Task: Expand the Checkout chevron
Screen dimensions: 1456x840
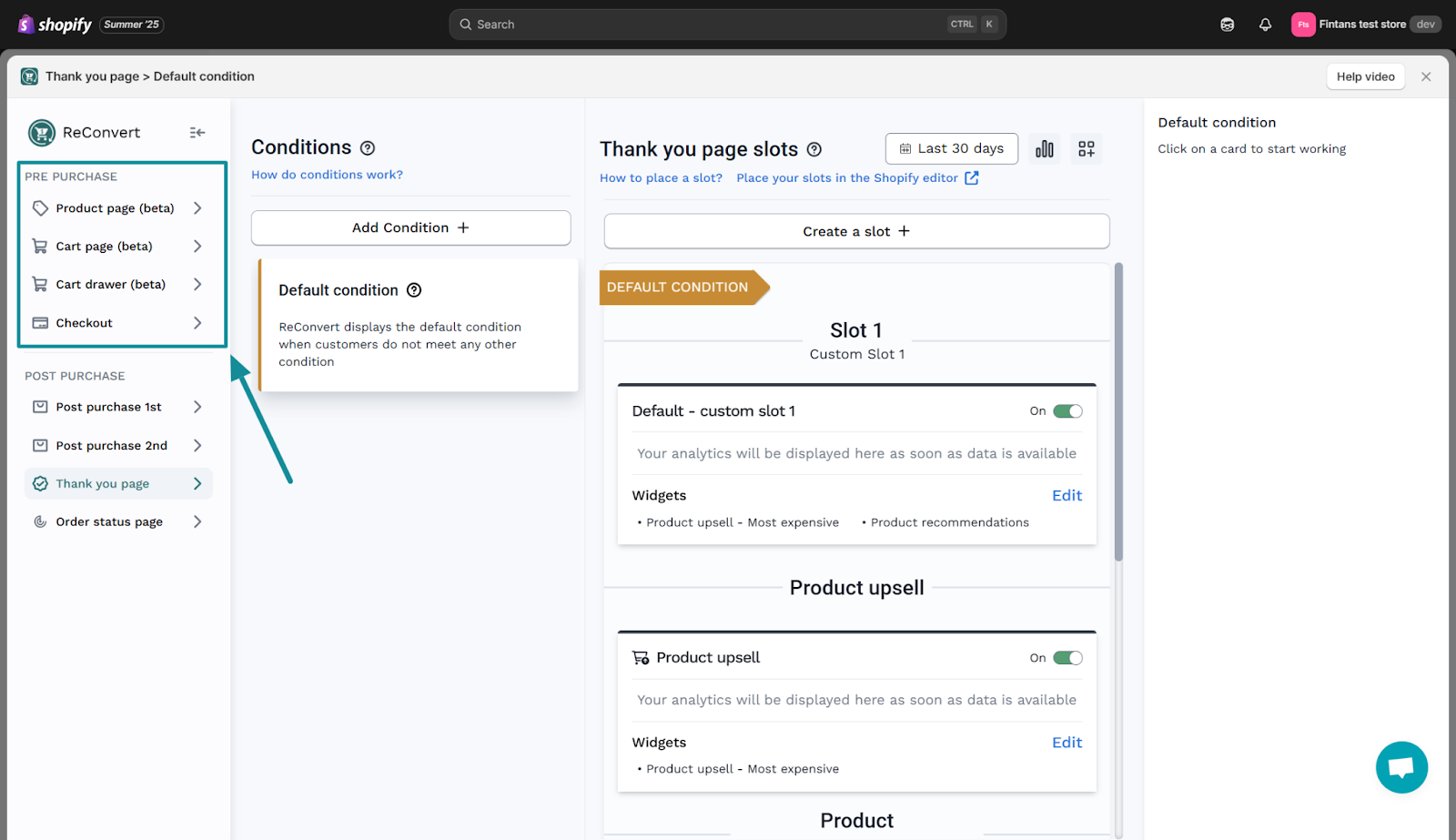Action: coord(197,323)
